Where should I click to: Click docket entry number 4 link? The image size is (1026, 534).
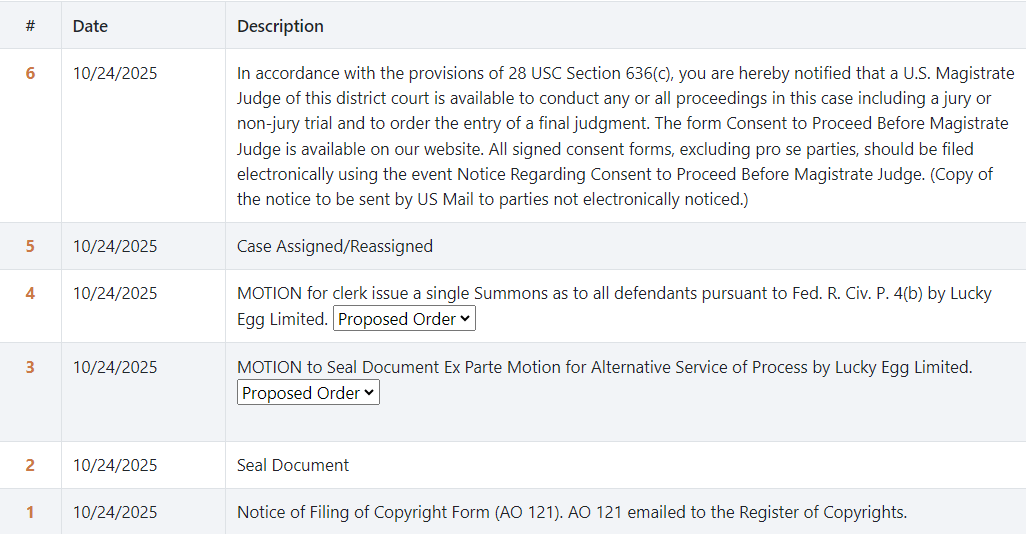30,293
